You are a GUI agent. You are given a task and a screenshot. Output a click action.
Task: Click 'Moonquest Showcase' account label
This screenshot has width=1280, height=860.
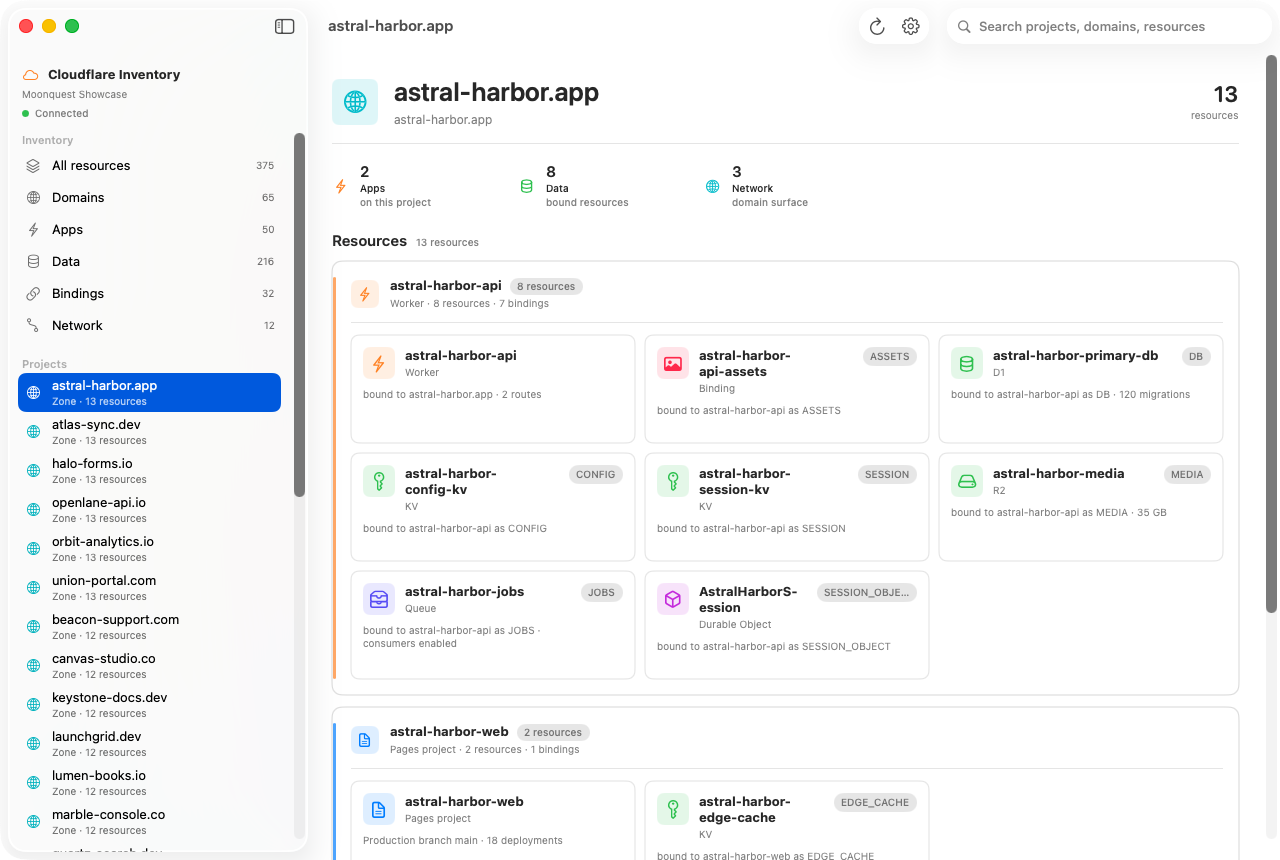pos(75,95)
